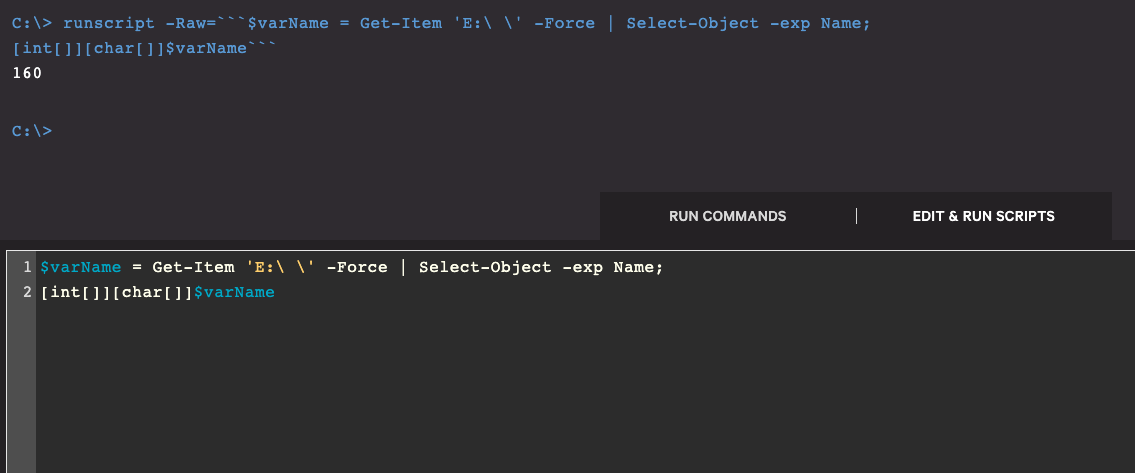Viewport: 1135px width, 473px height.
Task: Place cursor on $varName in editor line 1
Action: coord(80,268)
